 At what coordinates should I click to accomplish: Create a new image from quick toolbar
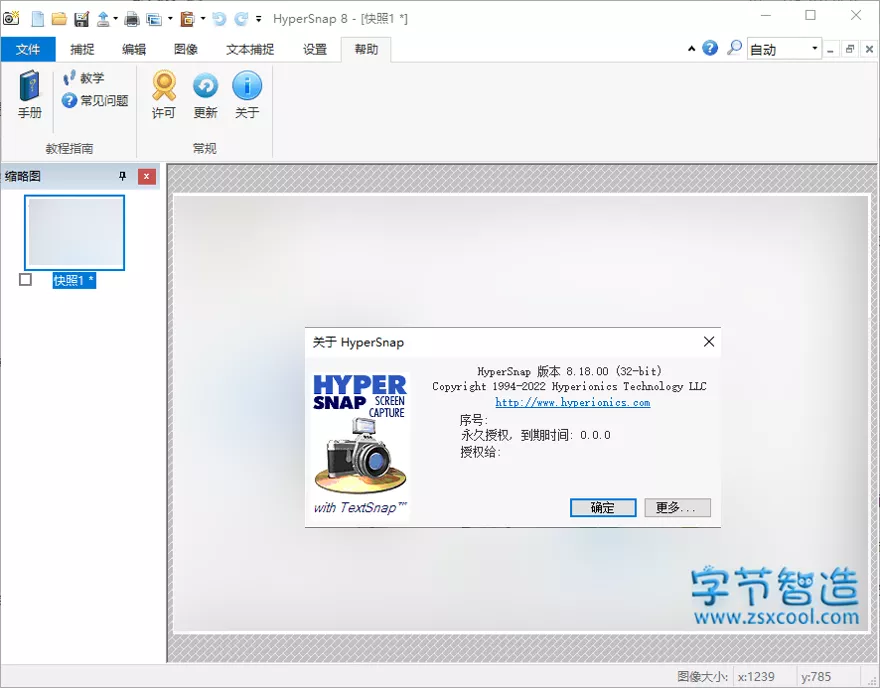pyautogui.click(x=38, y=19)
